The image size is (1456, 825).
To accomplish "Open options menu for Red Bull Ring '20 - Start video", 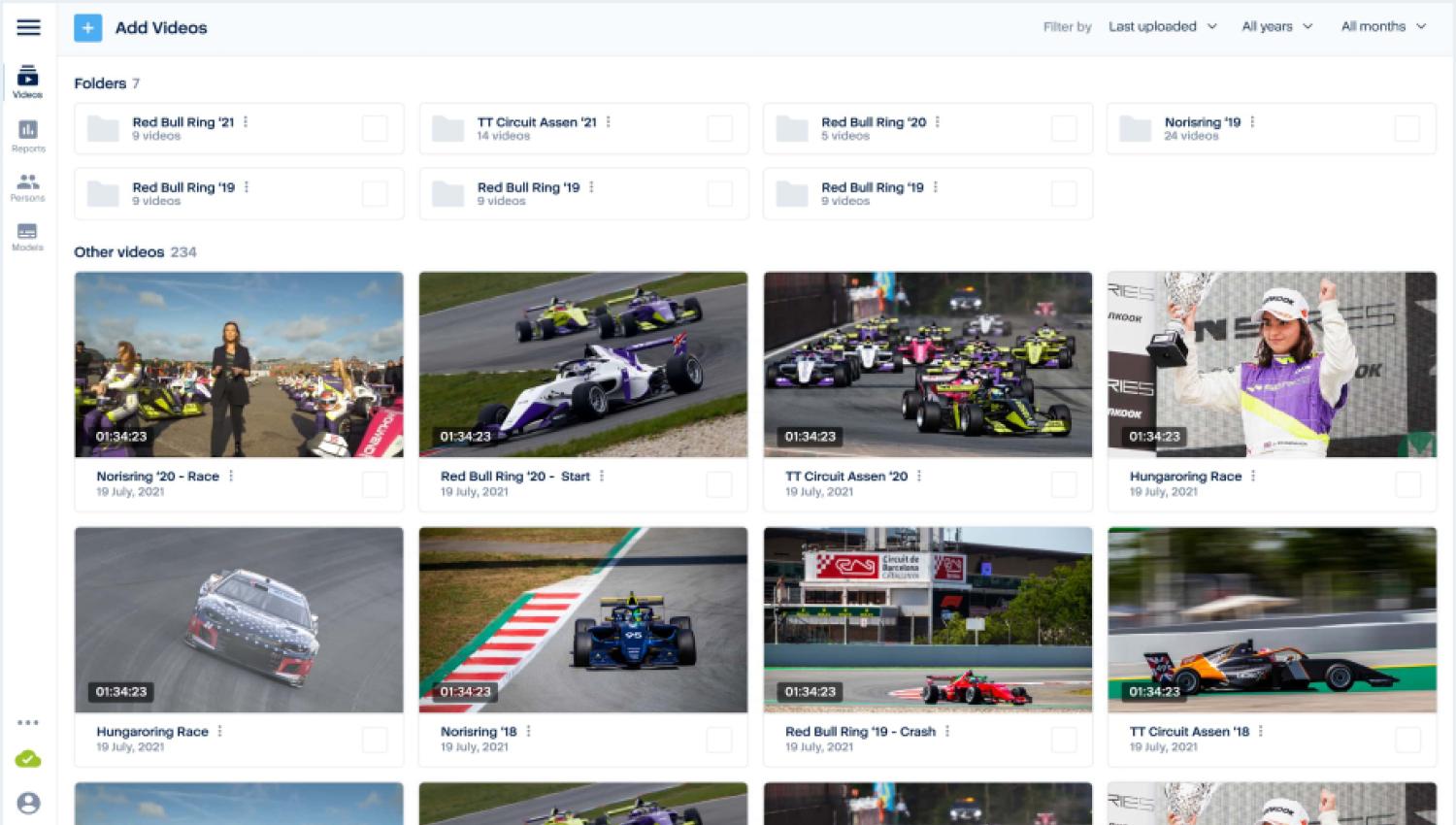I will (x=602, y=477).
